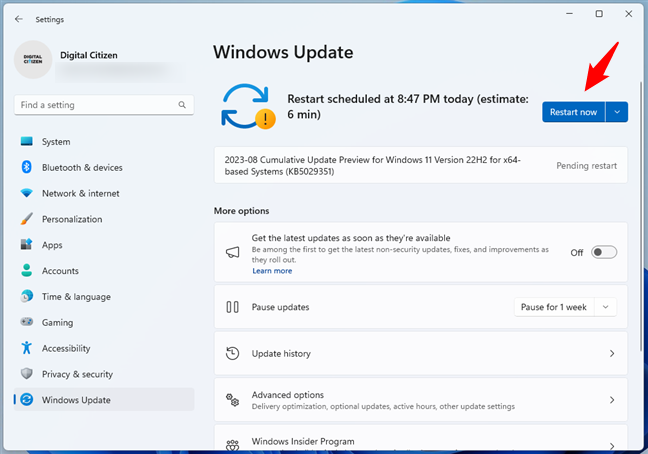The width and height of the screenshot is (648, 454).
Task: Open Update history chevron
Action: (612, 354)
